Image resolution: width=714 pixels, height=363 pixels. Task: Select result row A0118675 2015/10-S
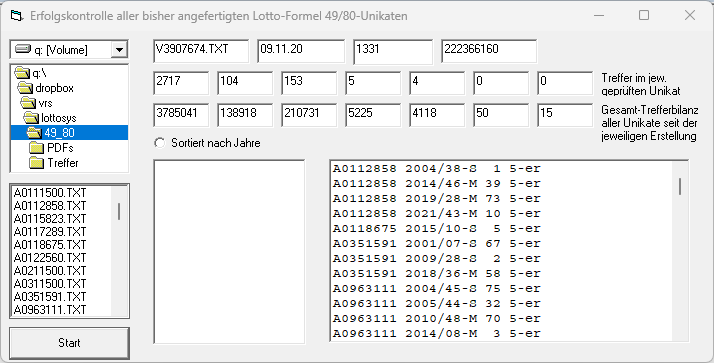tap(502, 229)
